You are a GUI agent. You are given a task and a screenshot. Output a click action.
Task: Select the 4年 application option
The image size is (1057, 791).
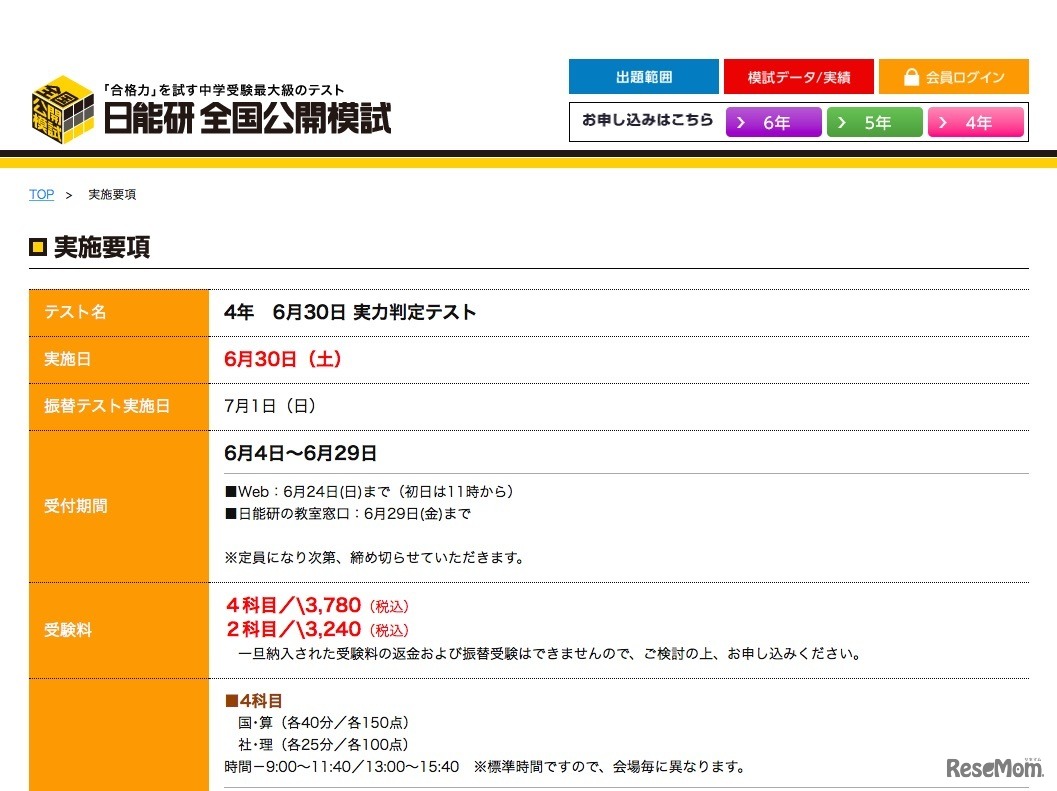click(x=976, y=122)
